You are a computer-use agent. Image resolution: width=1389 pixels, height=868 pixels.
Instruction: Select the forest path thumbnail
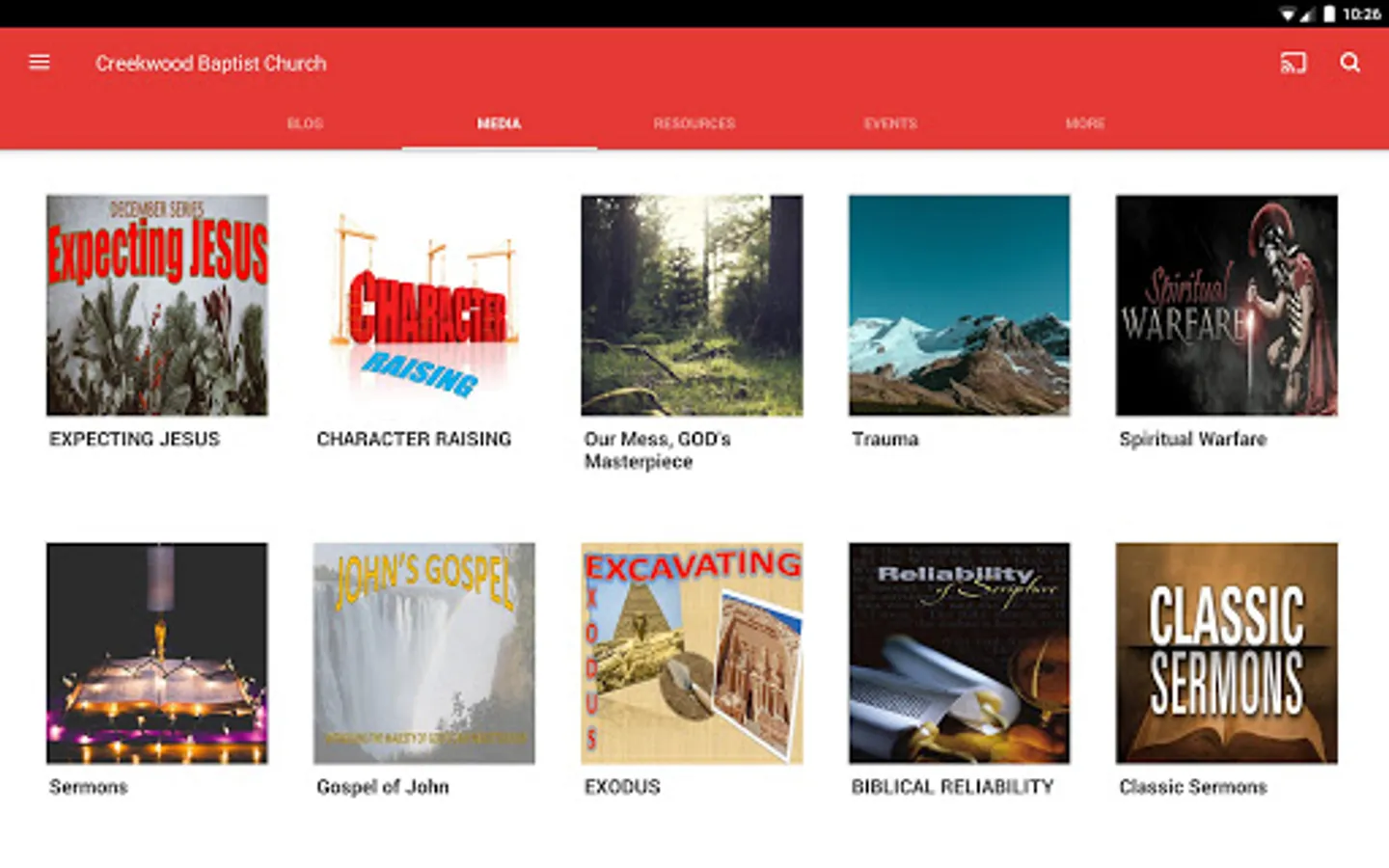pyautogui.click(x=692, y=306)
